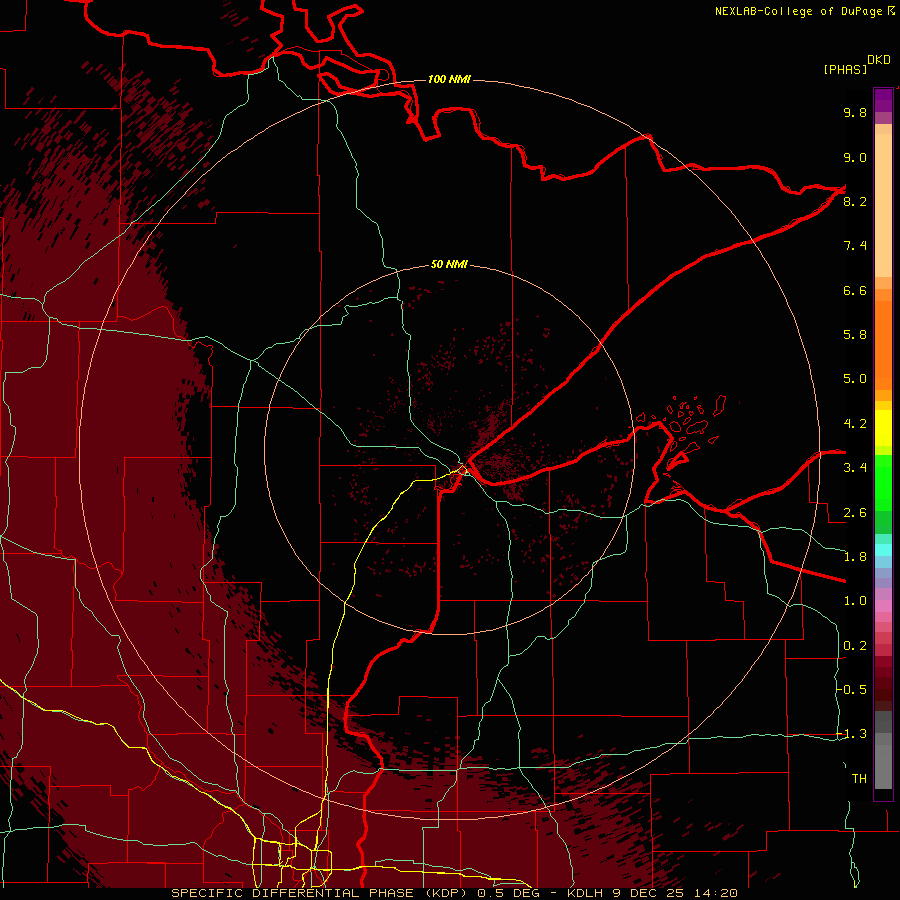Click the 9.0 value on the scale
This screenshot has height=900, width=900.
coord(855,157)
